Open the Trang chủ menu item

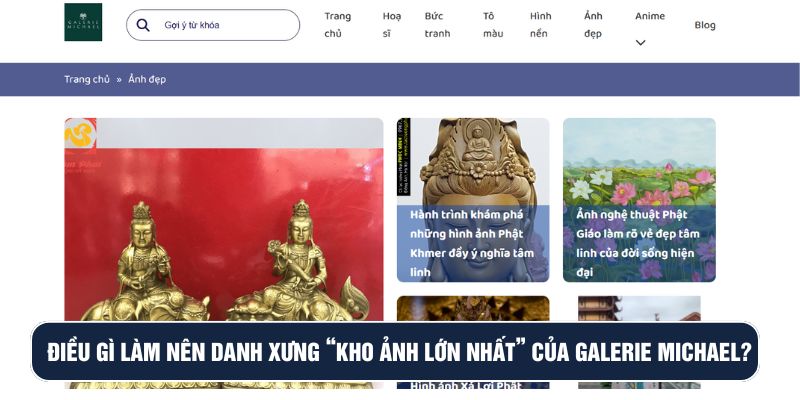[338, 25]
